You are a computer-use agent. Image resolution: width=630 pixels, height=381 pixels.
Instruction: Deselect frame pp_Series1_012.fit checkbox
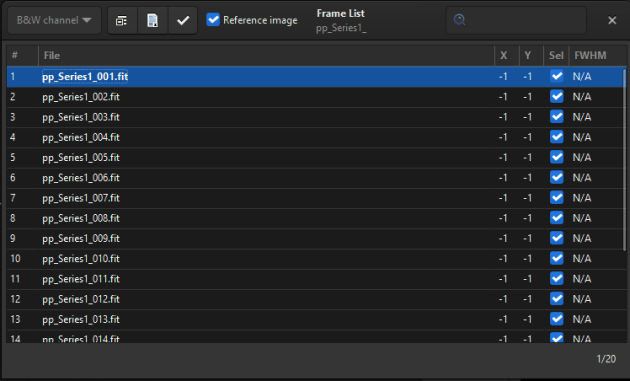coord(556,299)
